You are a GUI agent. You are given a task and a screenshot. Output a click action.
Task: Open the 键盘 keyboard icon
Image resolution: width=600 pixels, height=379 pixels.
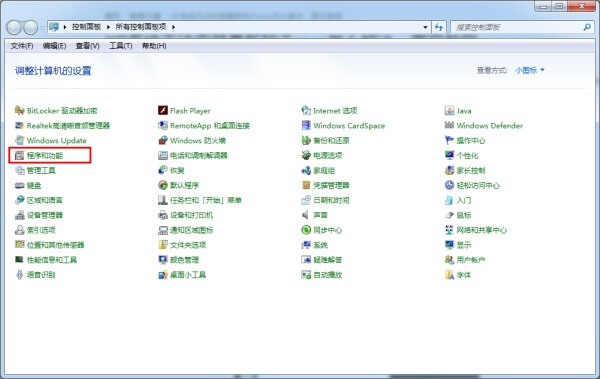[x=20, y=185]
